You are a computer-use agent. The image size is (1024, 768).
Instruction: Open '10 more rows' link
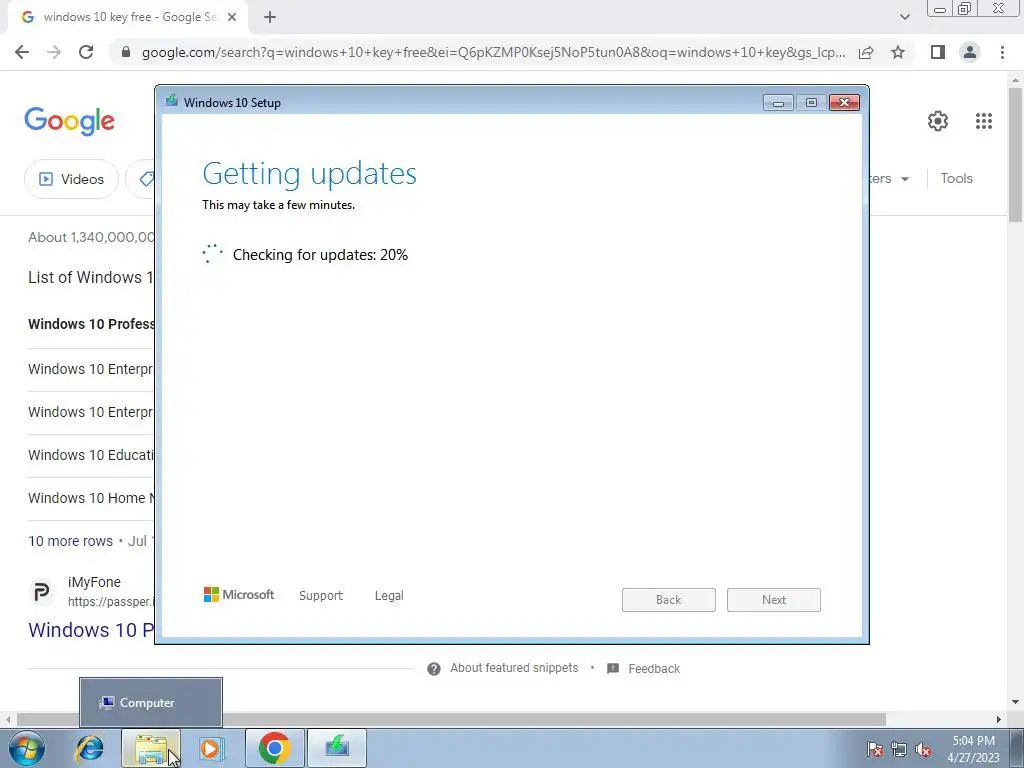point(71,541)
